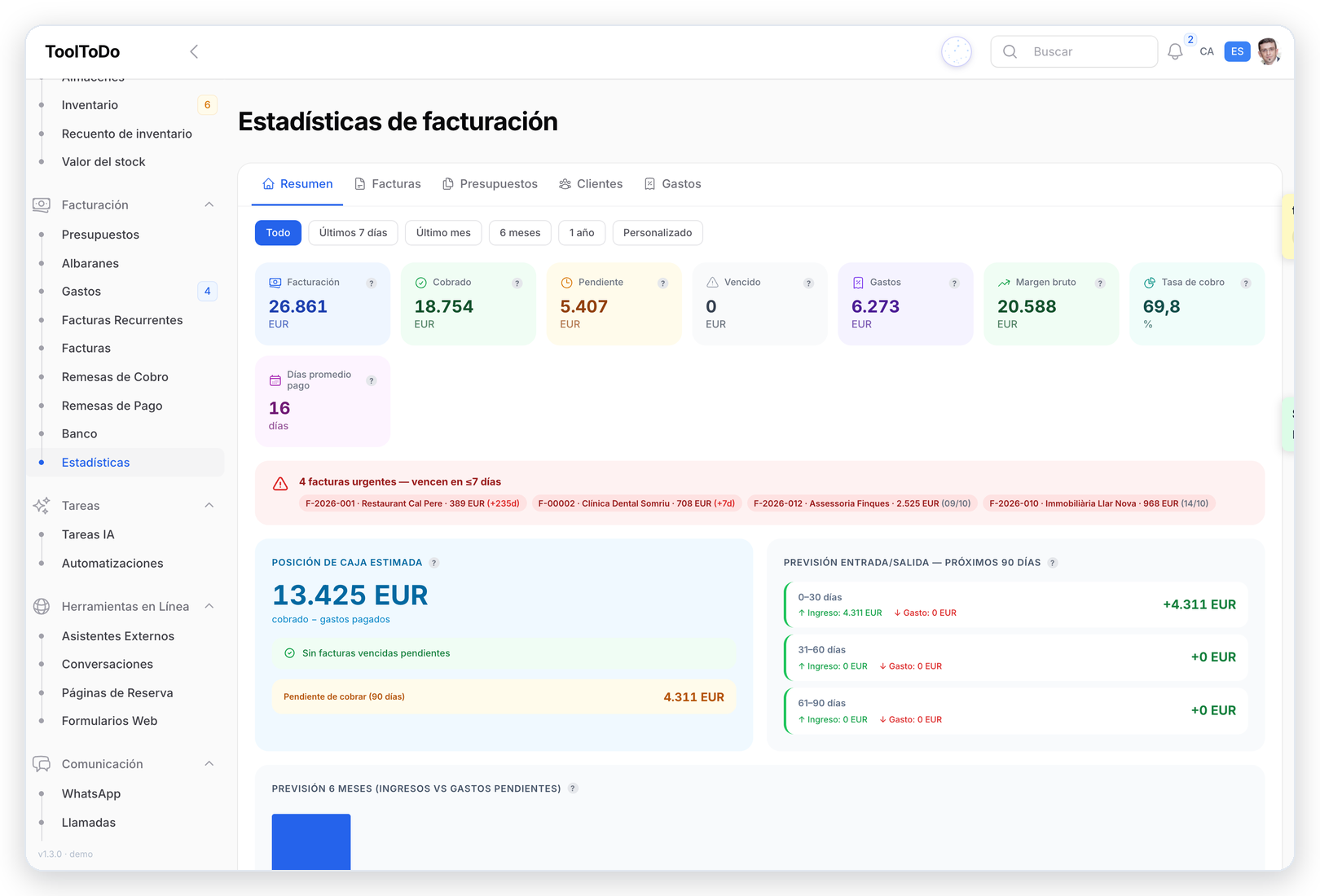1320x896 pixels.
Task: Collapse the sidebar with the back chevron
Action: [x=194, y=51]
